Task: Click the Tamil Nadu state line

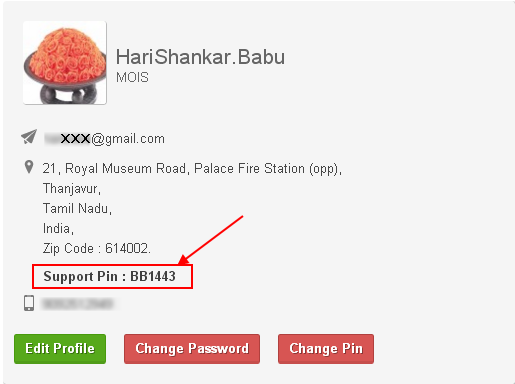Action: tap(77, 209)
